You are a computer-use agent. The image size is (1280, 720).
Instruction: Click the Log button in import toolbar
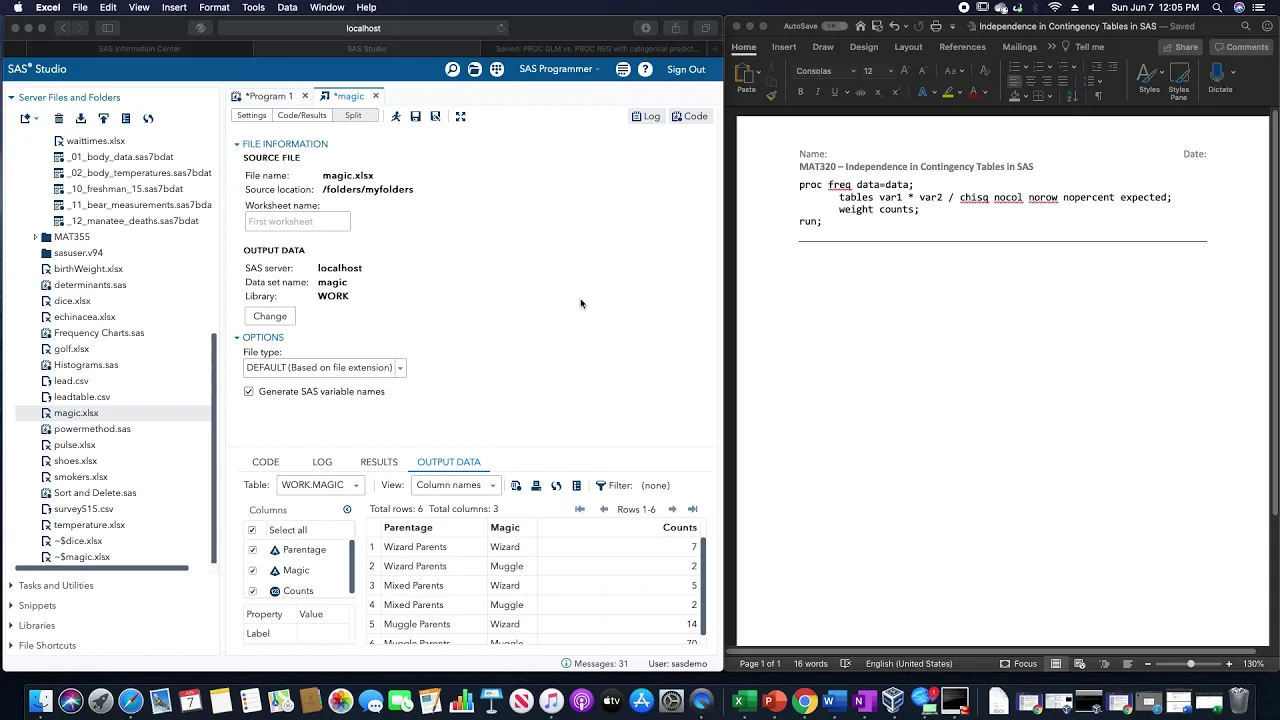[x=646, y=116]
